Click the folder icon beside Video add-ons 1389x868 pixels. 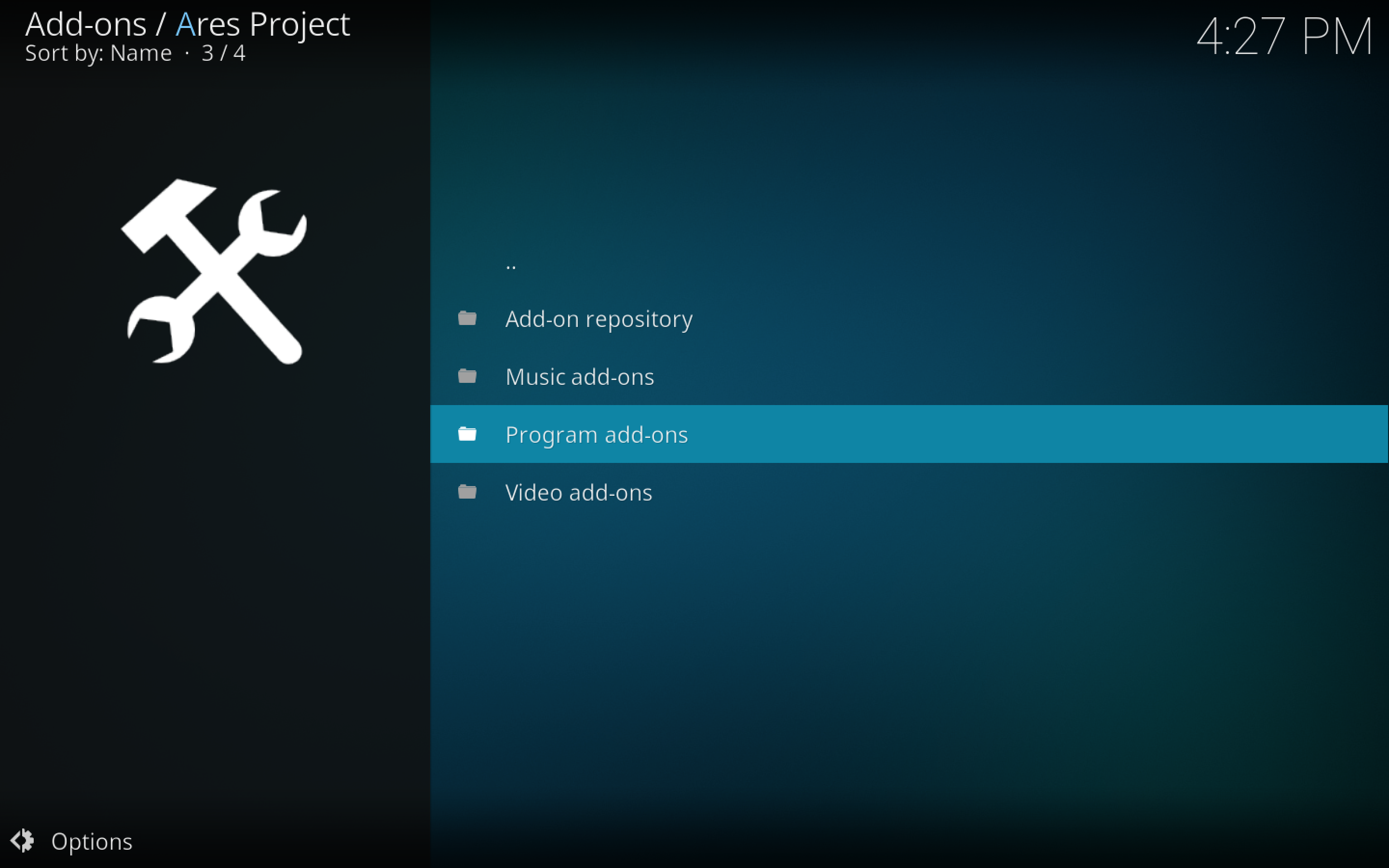tap(468, 492)
